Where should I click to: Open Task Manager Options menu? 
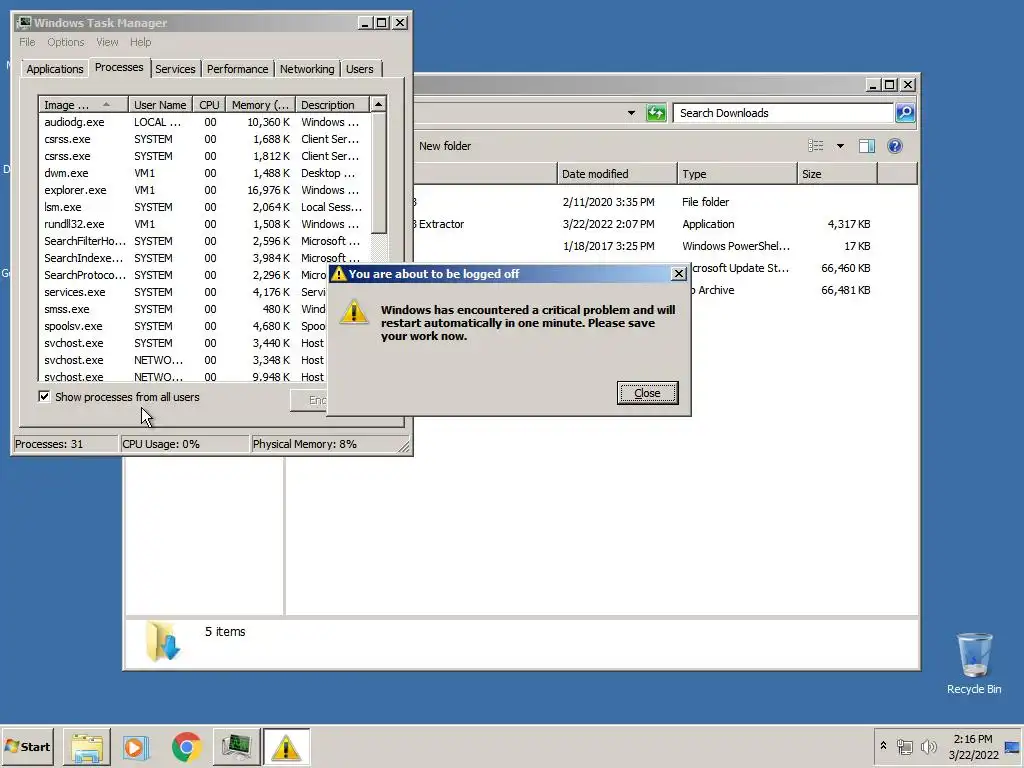point(65,42)
